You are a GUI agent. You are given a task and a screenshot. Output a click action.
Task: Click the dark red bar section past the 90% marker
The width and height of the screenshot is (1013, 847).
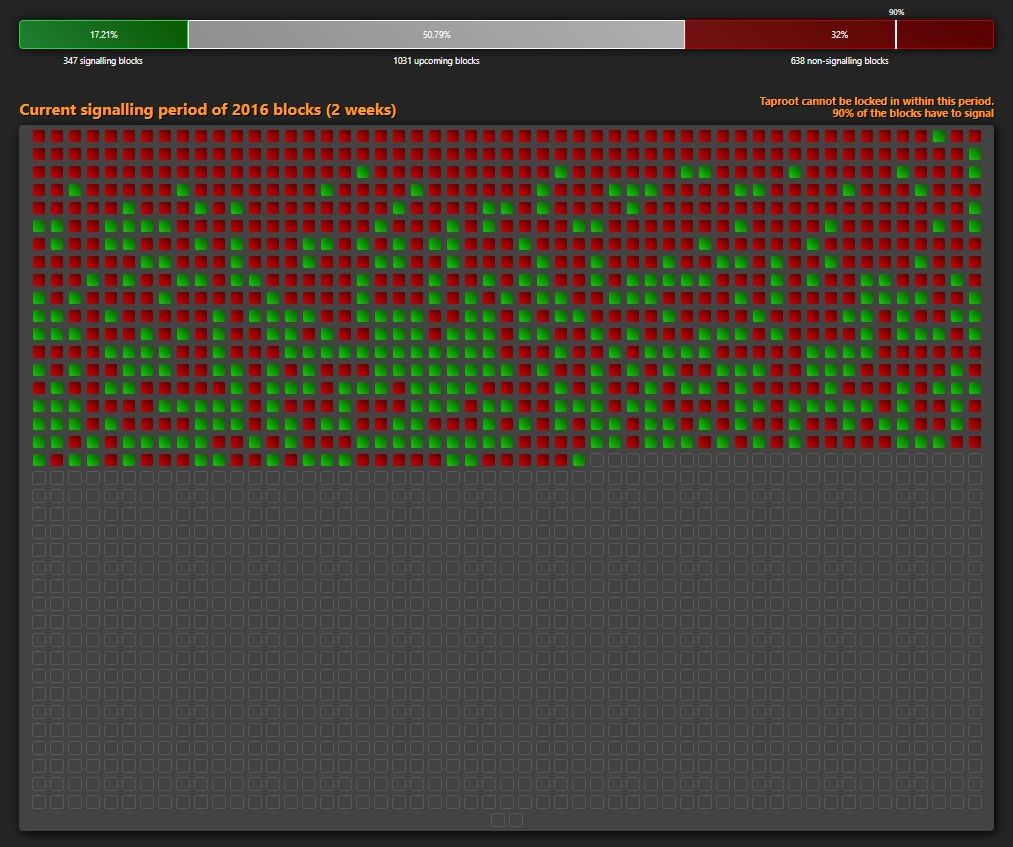(945, 34)
